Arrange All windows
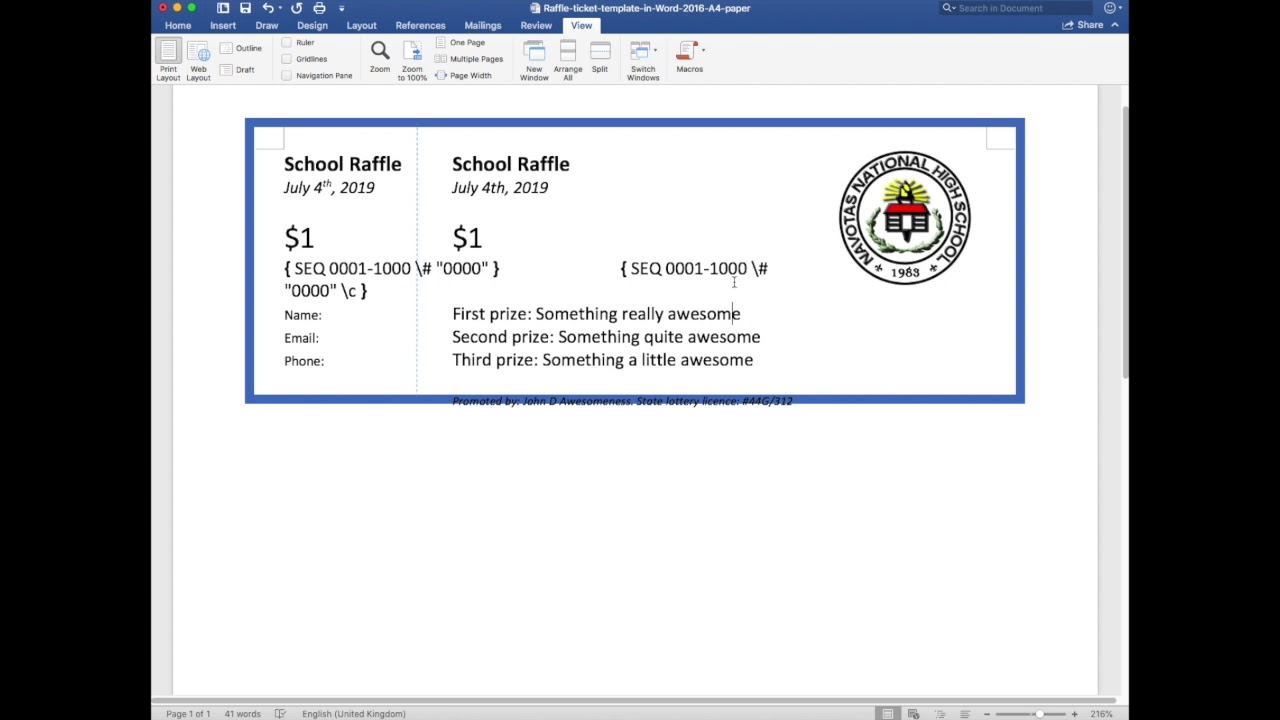 568,60
